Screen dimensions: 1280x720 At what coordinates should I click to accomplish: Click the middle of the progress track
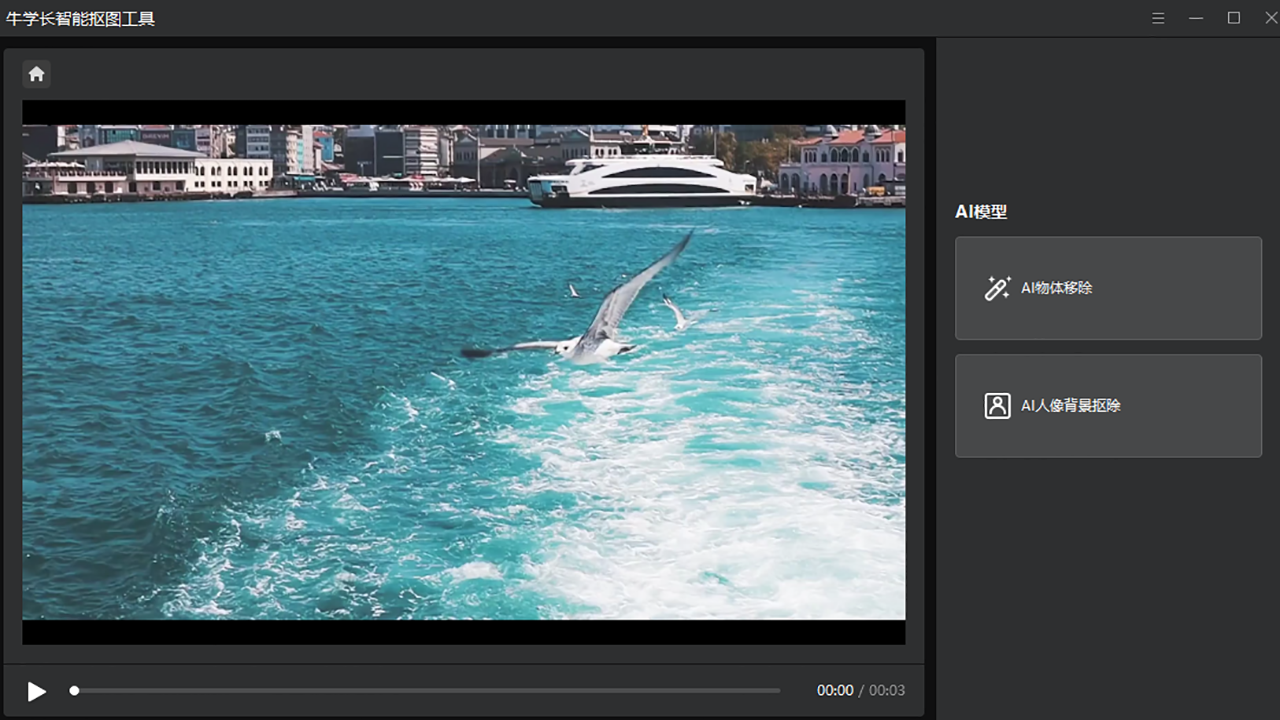pos(427,690)
